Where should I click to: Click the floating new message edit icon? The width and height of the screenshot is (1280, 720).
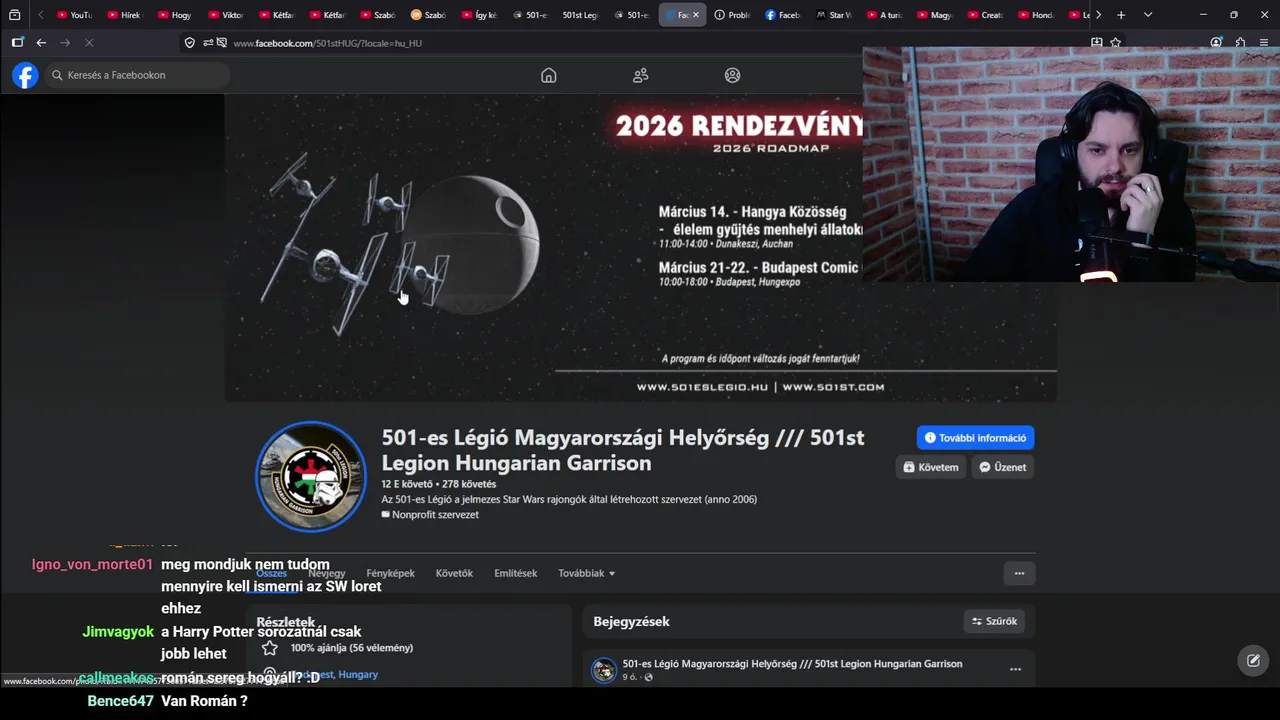[1253, 660]
